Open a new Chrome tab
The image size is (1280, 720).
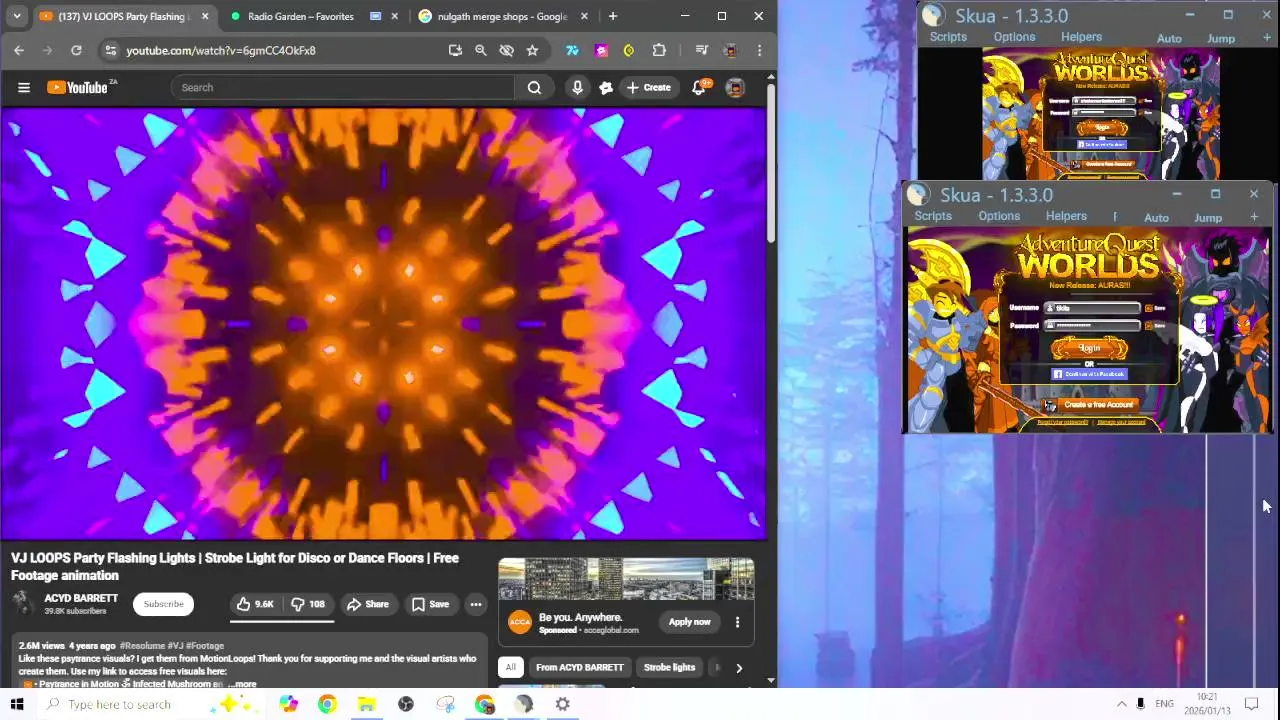tap(613, 16)
